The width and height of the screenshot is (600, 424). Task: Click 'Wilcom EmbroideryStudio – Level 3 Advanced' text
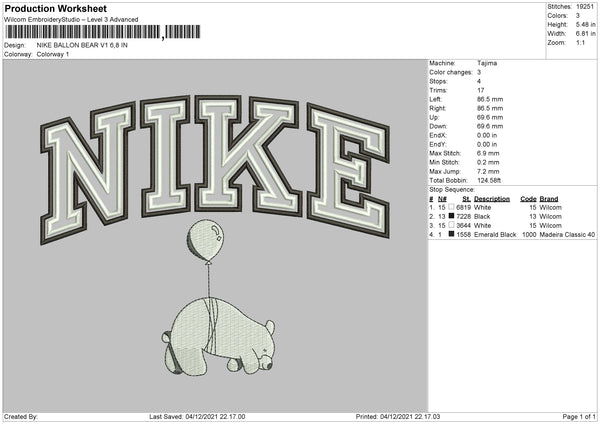tap(71, 20)
